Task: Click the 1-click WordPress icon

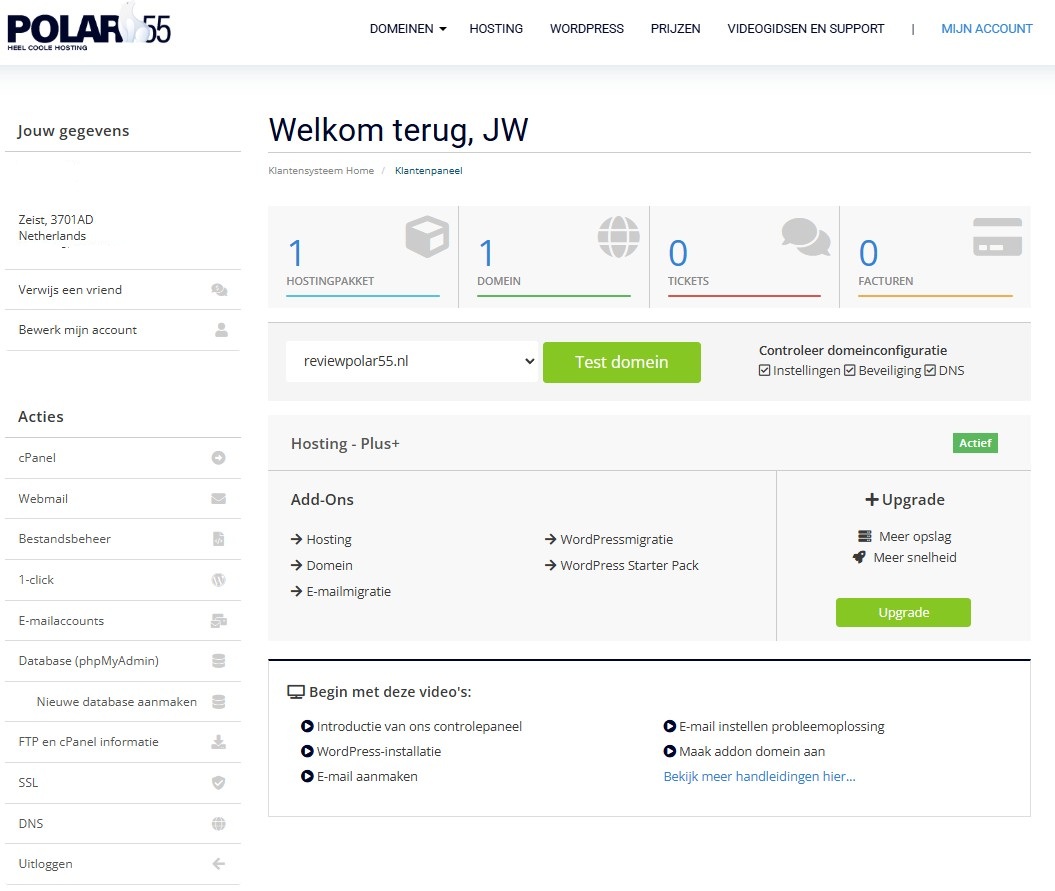Action: pos(218,580)
